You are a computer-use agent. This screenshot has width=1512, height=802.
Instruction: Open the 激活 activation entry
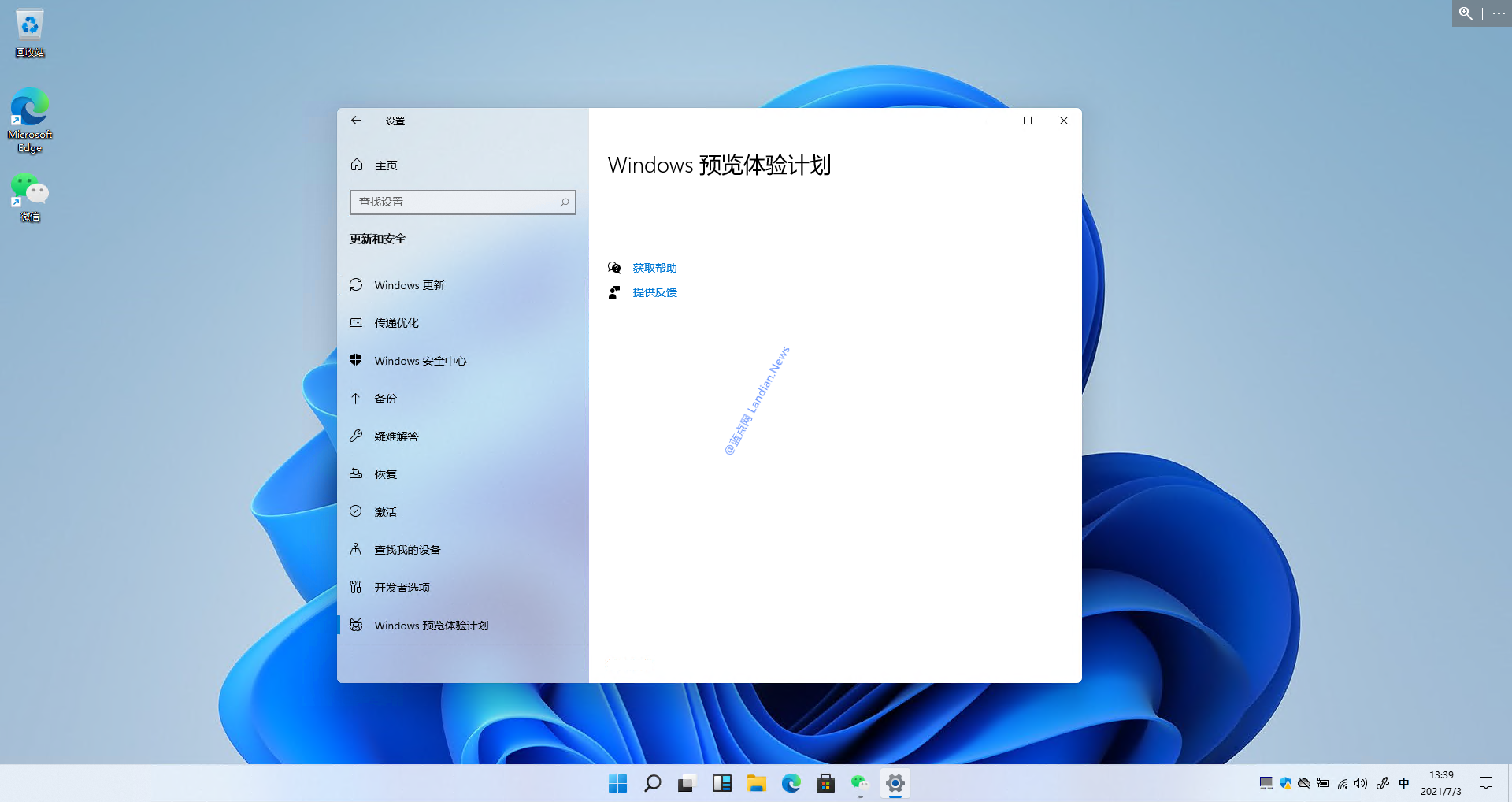pos(463,512)
